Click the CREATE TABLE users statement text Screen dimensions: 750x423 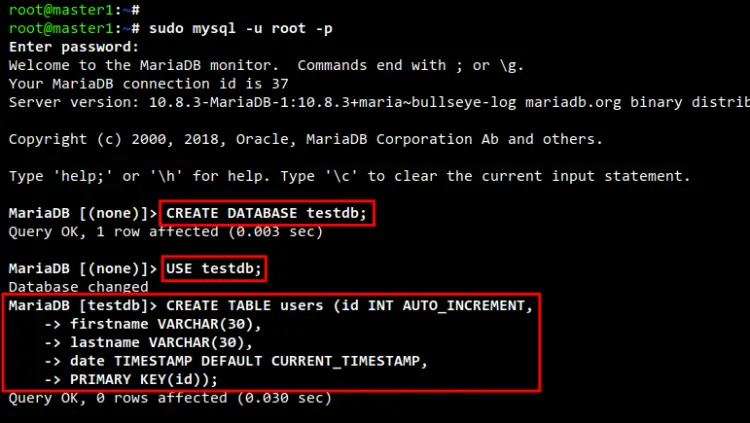[x=349, y=305]
